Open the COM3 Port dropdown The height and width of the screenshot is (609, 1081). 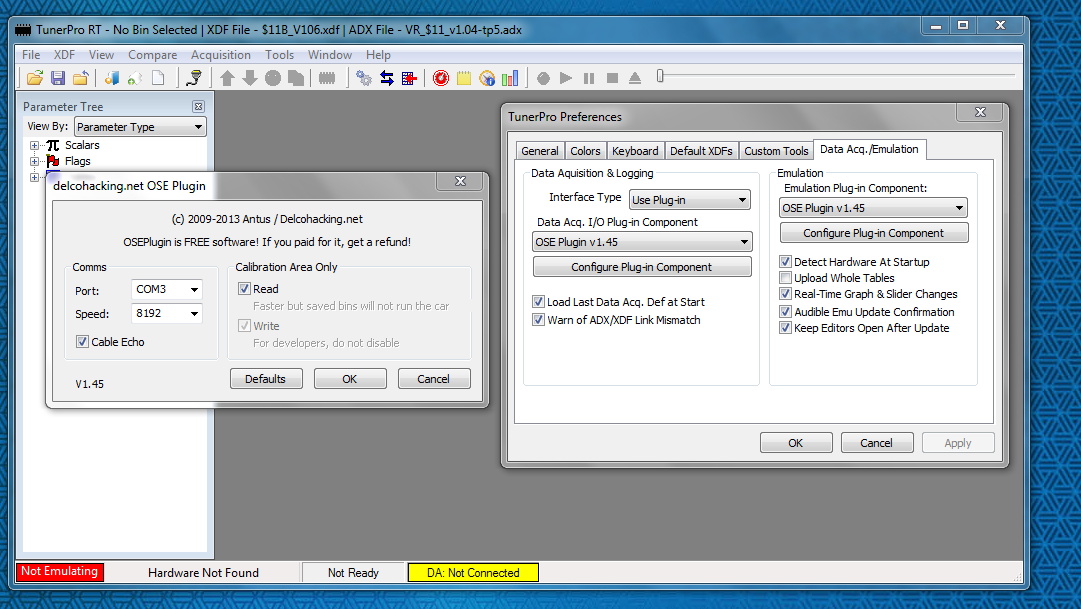(x=167, y=289)
